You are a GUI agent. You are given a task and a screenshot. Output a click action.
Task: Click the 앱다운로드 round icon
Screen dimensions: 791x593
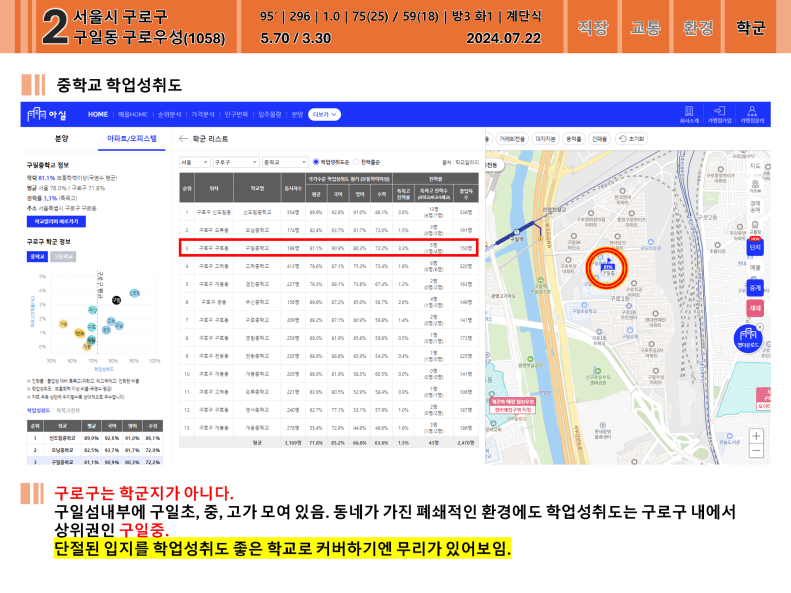point(748,339)
